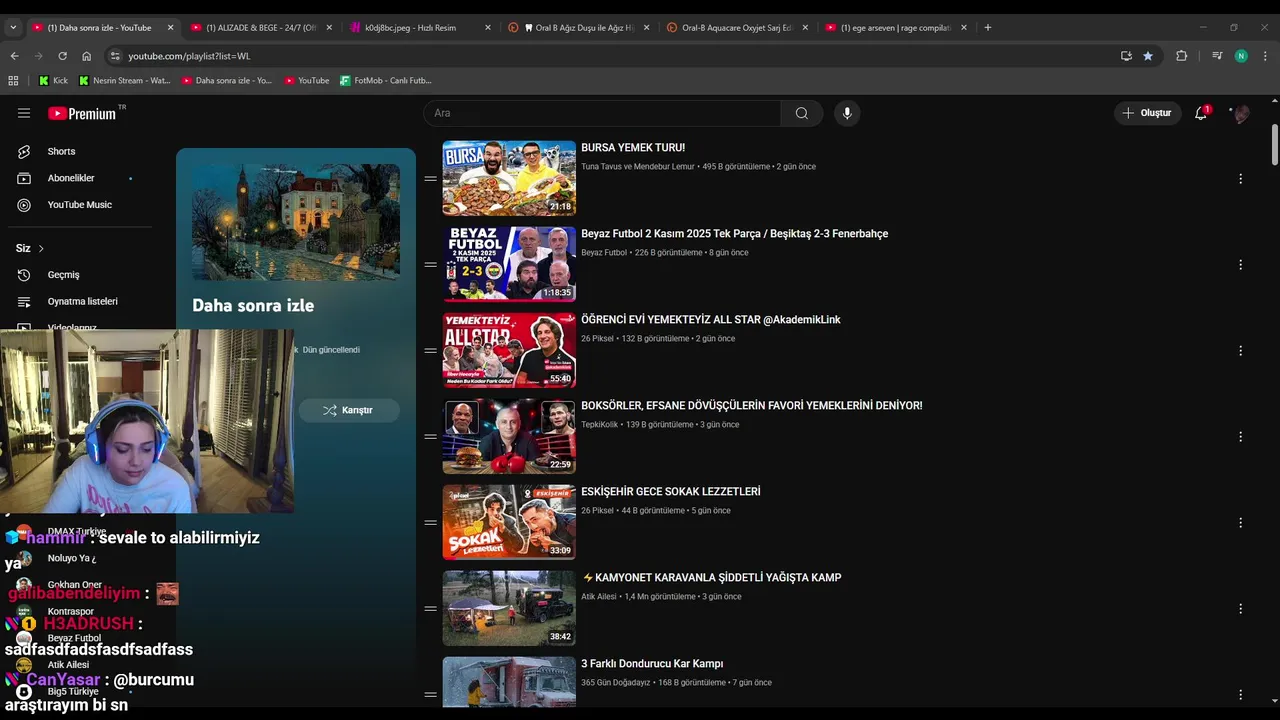Open a new browser tab

click(x=988, y=27)
